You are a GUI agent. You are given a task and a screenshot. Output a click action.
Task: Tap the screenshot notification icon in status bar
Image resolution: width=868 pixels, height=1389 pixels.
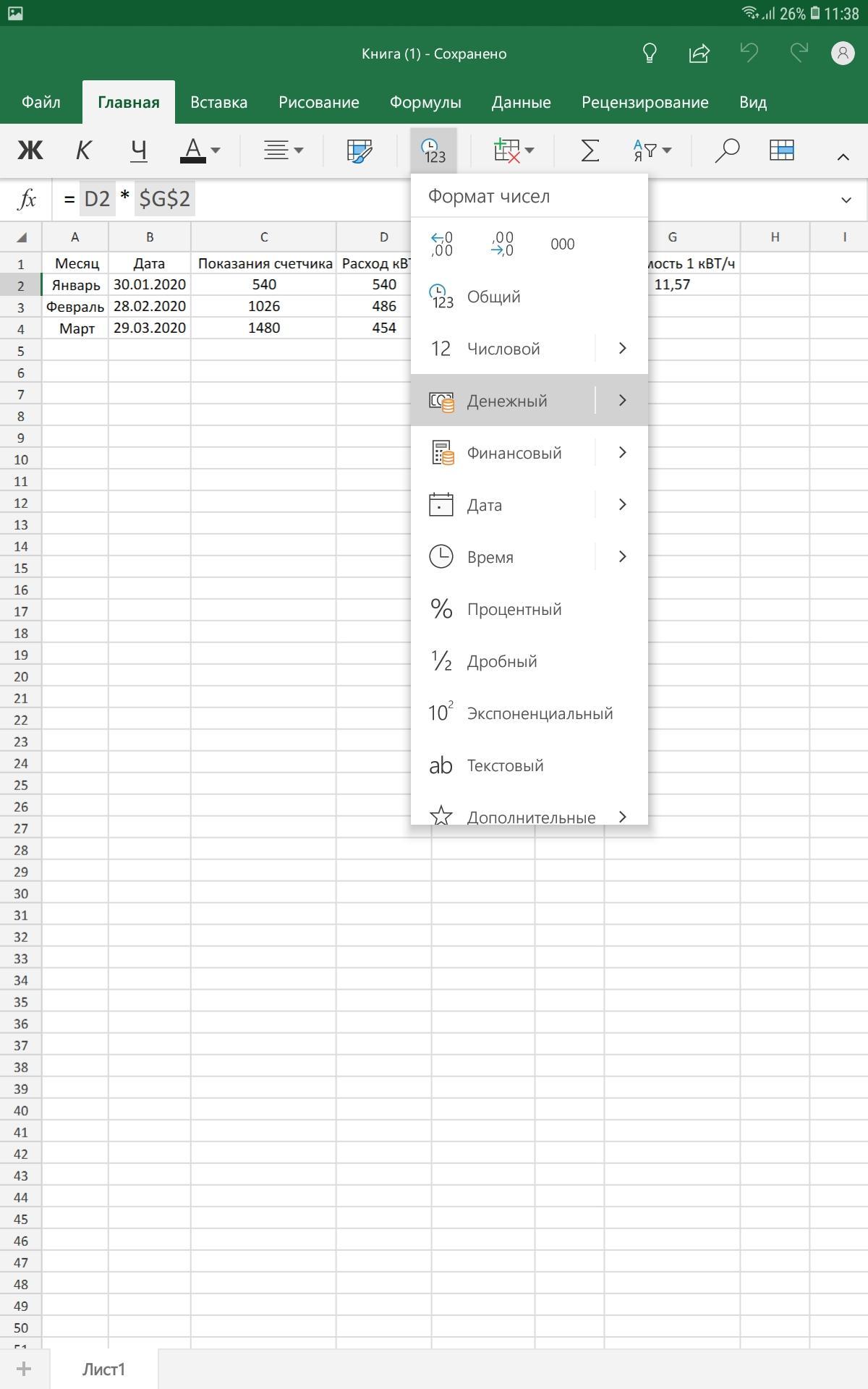pos(14,13)
